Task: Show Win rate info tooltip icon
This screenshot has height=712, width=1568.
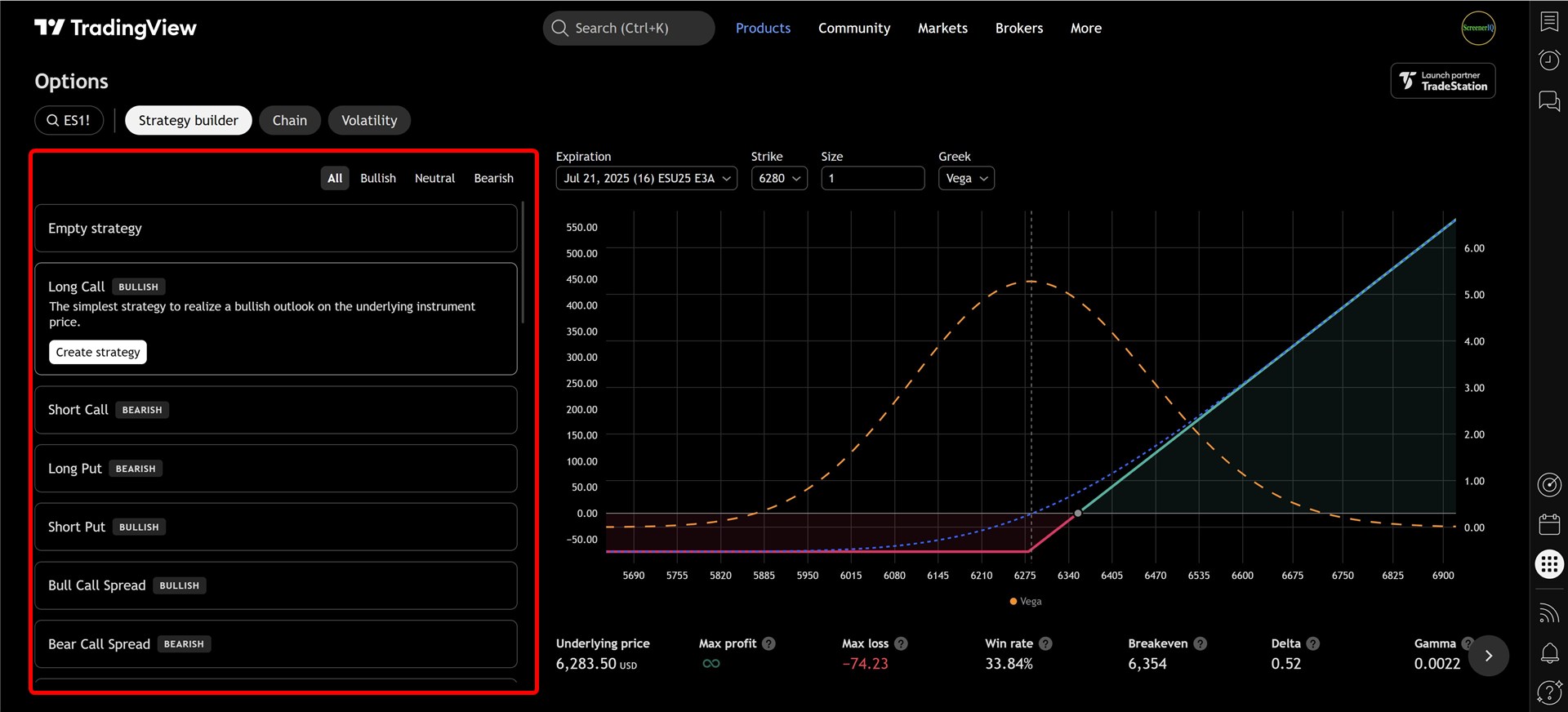Action: (1045, 643)
